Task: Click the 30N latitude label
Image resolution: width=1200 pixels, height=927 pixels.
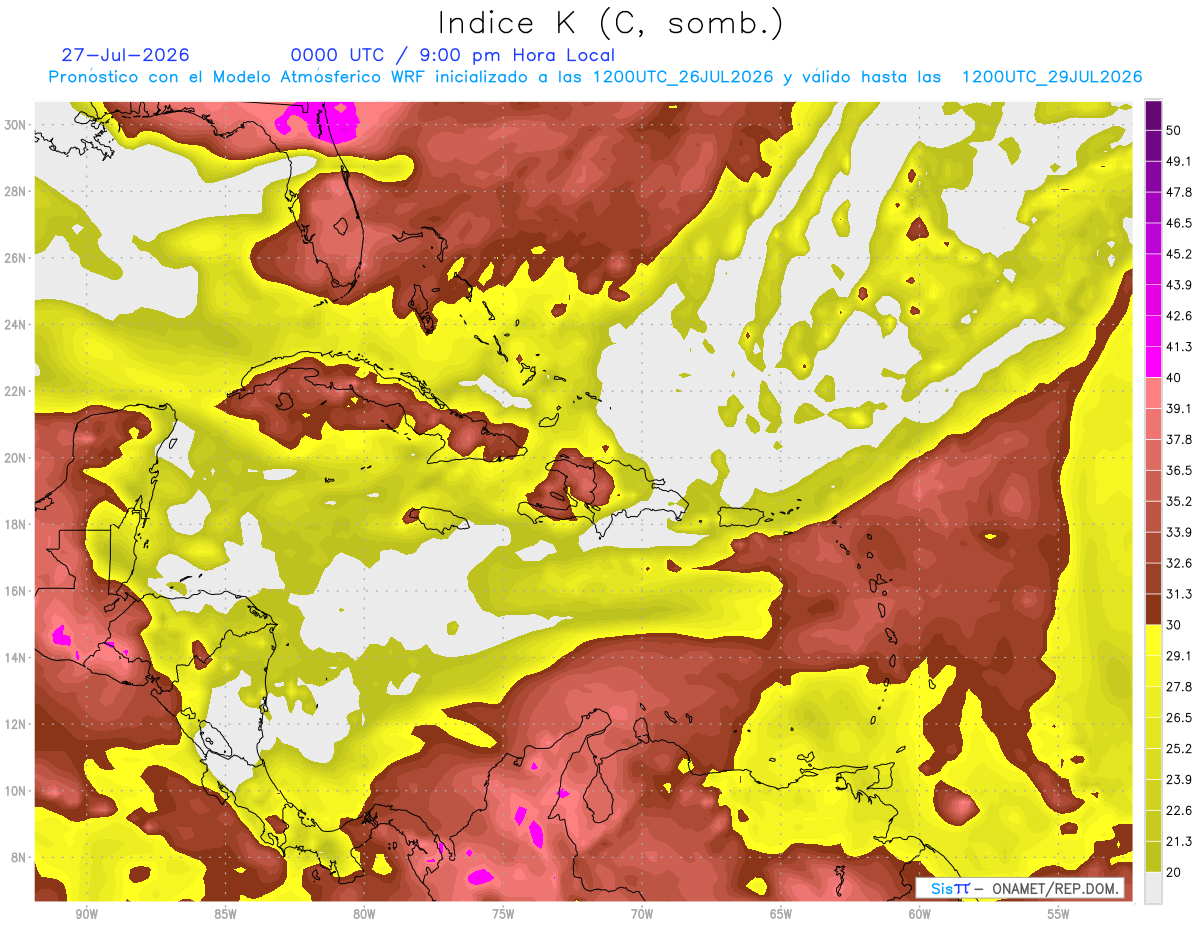Action: [16, 125]
